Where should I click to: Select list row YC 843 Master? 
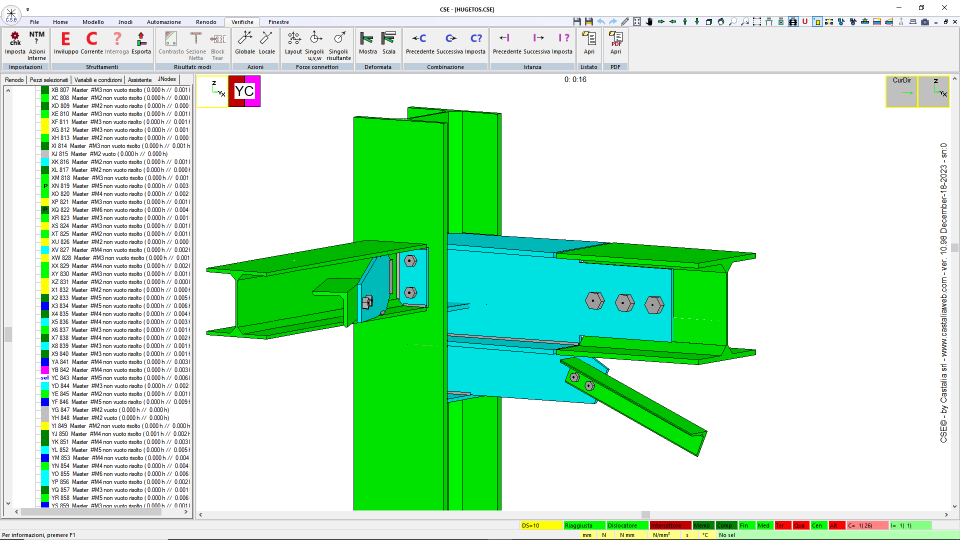(x=120, y=378)
